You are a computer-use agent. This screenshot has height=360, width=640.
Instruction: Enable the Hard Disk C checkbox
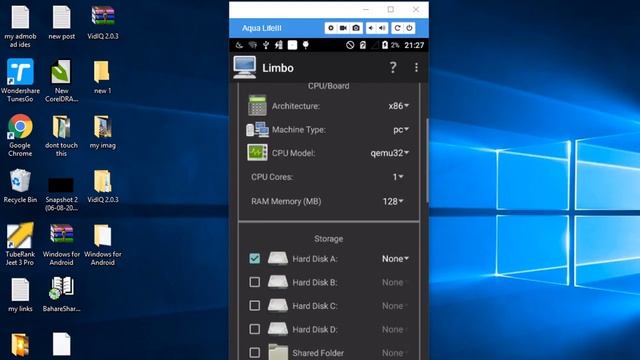(254, 306)
